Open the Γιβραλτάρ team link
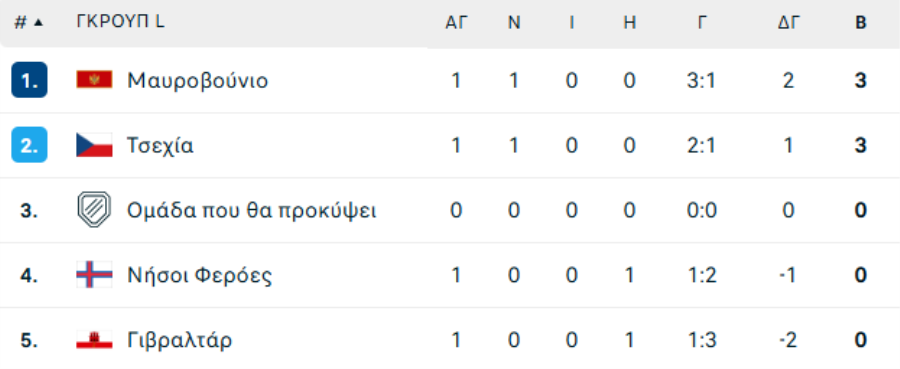900x369 pixels. (x=180, y=341)
